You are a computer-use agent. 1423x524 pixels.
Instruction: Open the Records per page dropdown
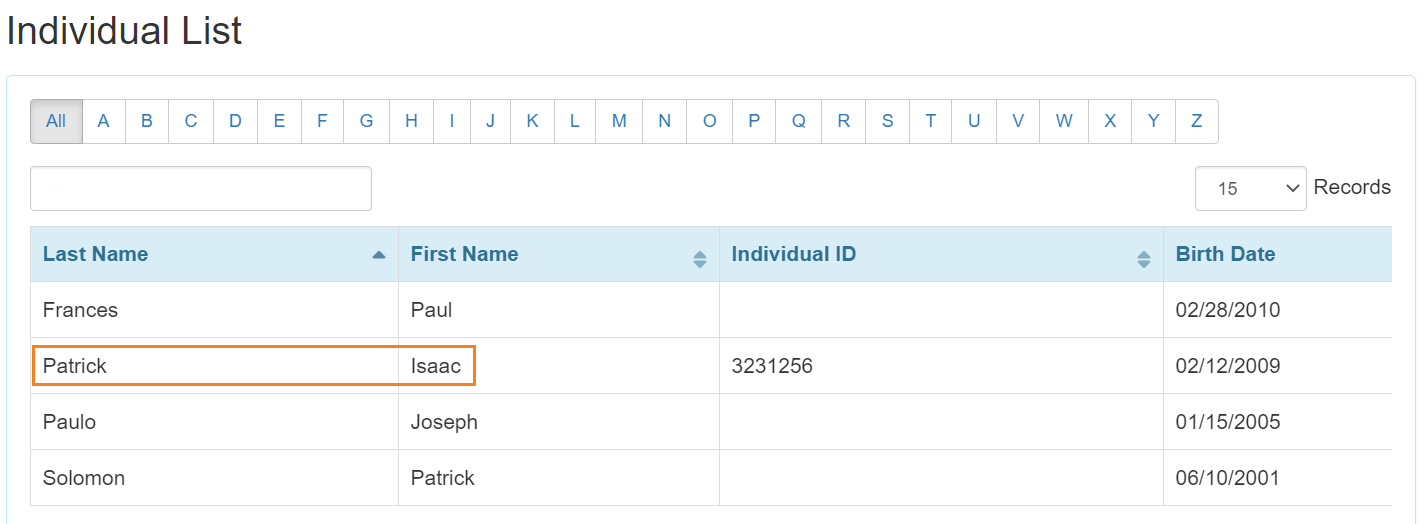tap(1250, 188)
